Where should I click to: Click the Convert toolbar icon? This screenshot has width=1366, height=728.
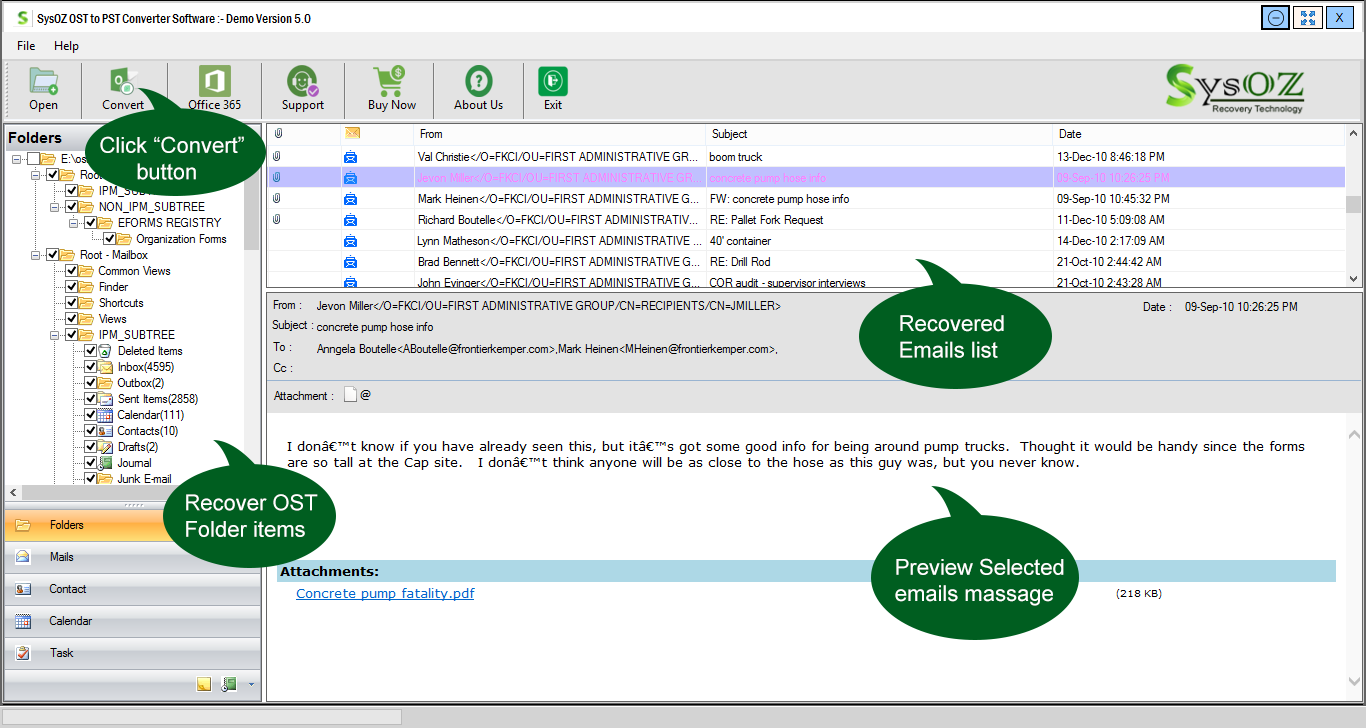pos(123,84)
